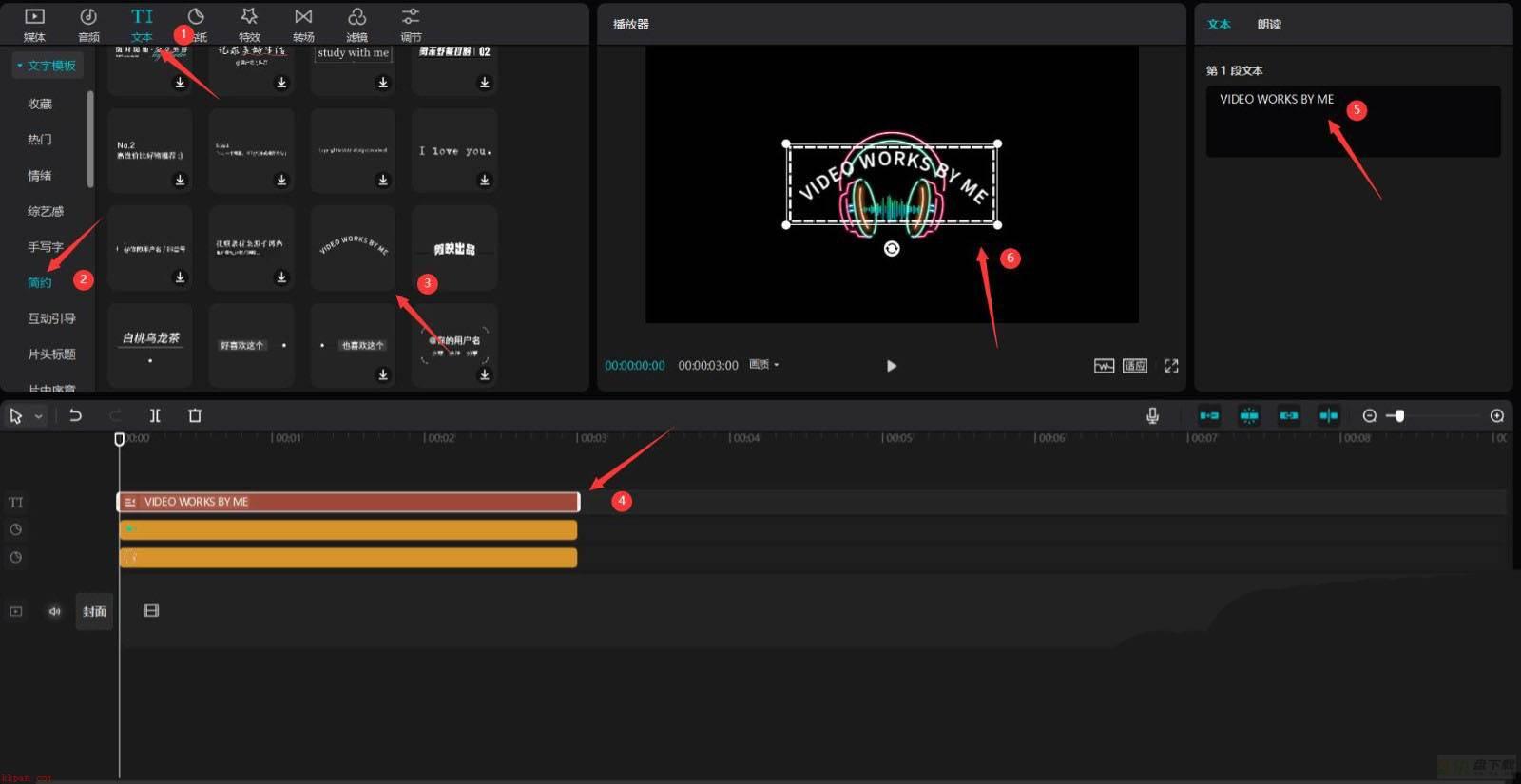Image resolution: width=1521 pixels, height=784 pixels.
Task: Select the 'VIDEO WORKS BY ME' timeline clip
Action: 349,502
